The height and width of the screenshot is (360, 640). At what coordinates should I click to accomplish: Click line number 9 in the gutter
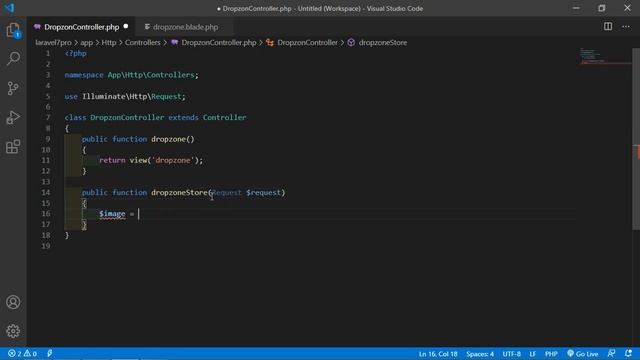48,139
